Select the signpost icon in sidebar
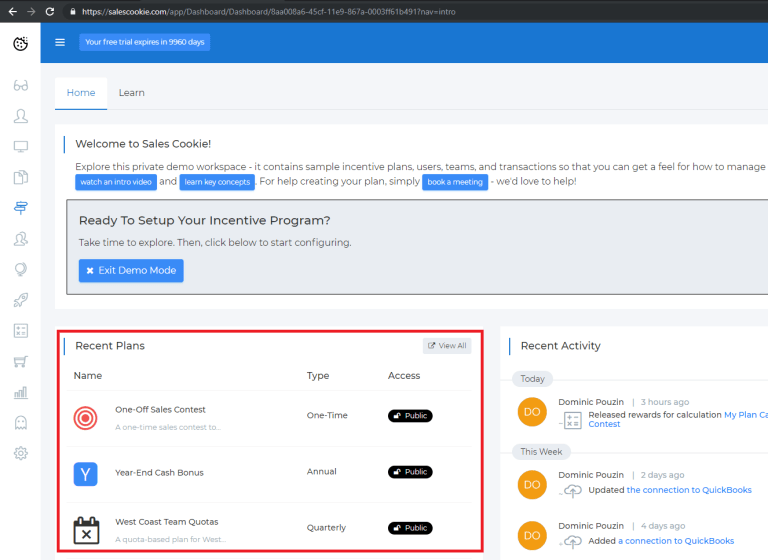Screen dimensions: 768x560 (20, 208)
